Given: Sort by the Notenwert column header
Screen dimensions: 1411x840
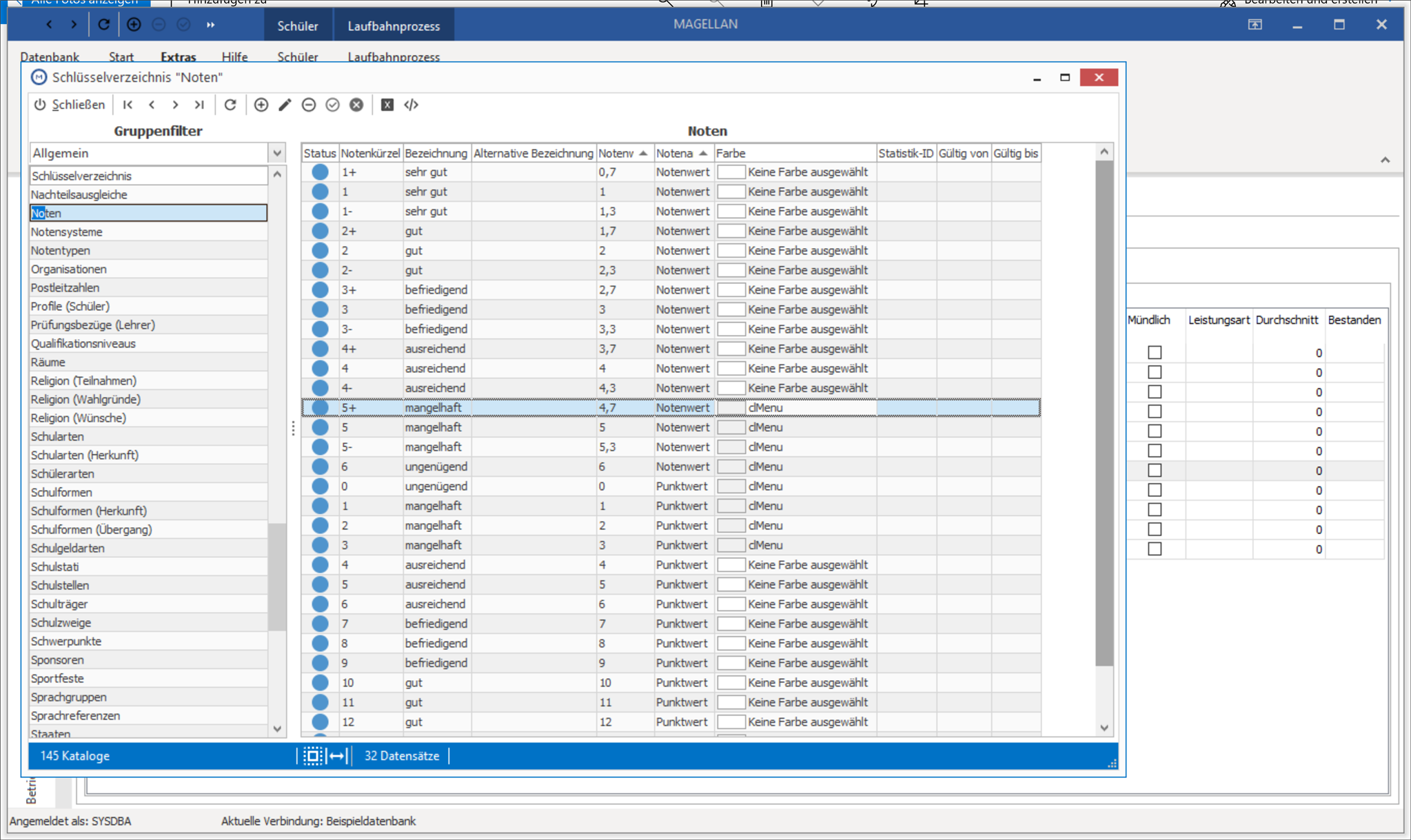Looking at the screenshot, I should click(623, 153).
